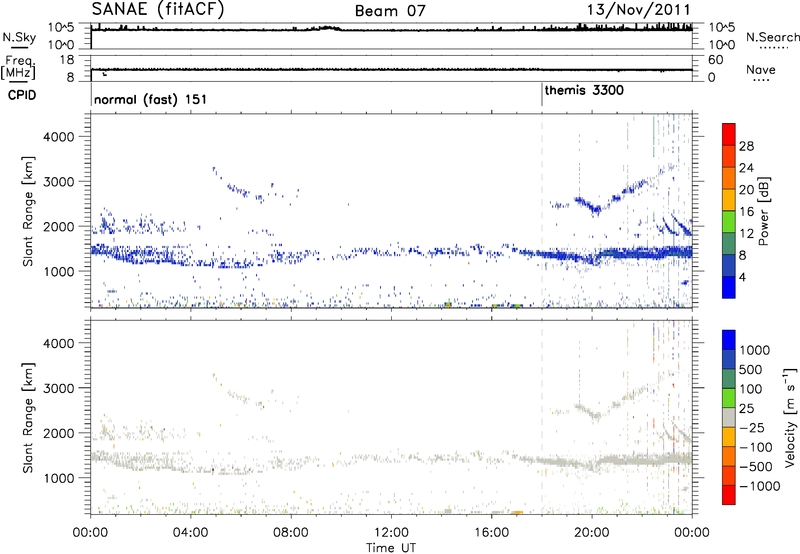Click the '4000' tick of the power panel
The height and width of the screenshot is (554, 800).
click(x=58, y=137)
